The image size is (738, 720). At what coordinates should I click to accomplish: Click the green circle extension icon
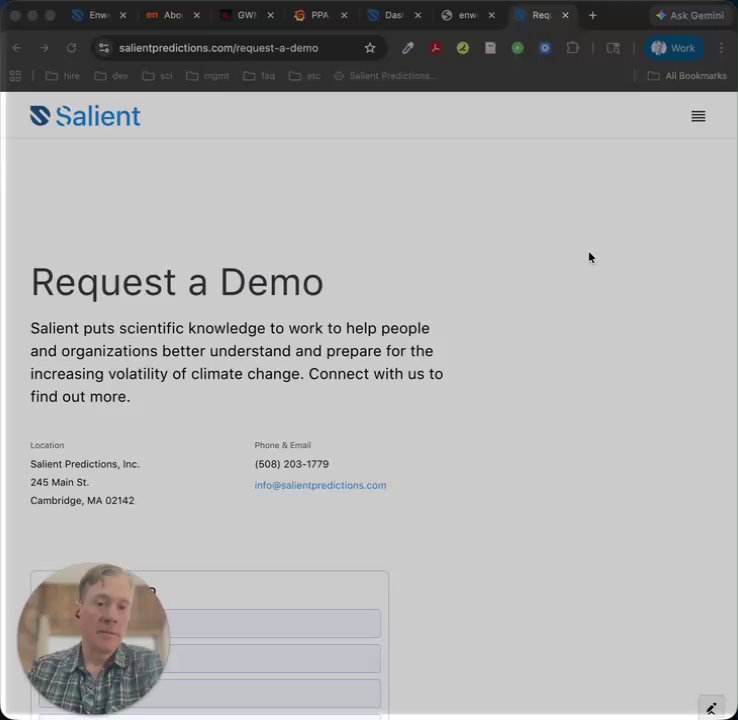pos(517,48)
